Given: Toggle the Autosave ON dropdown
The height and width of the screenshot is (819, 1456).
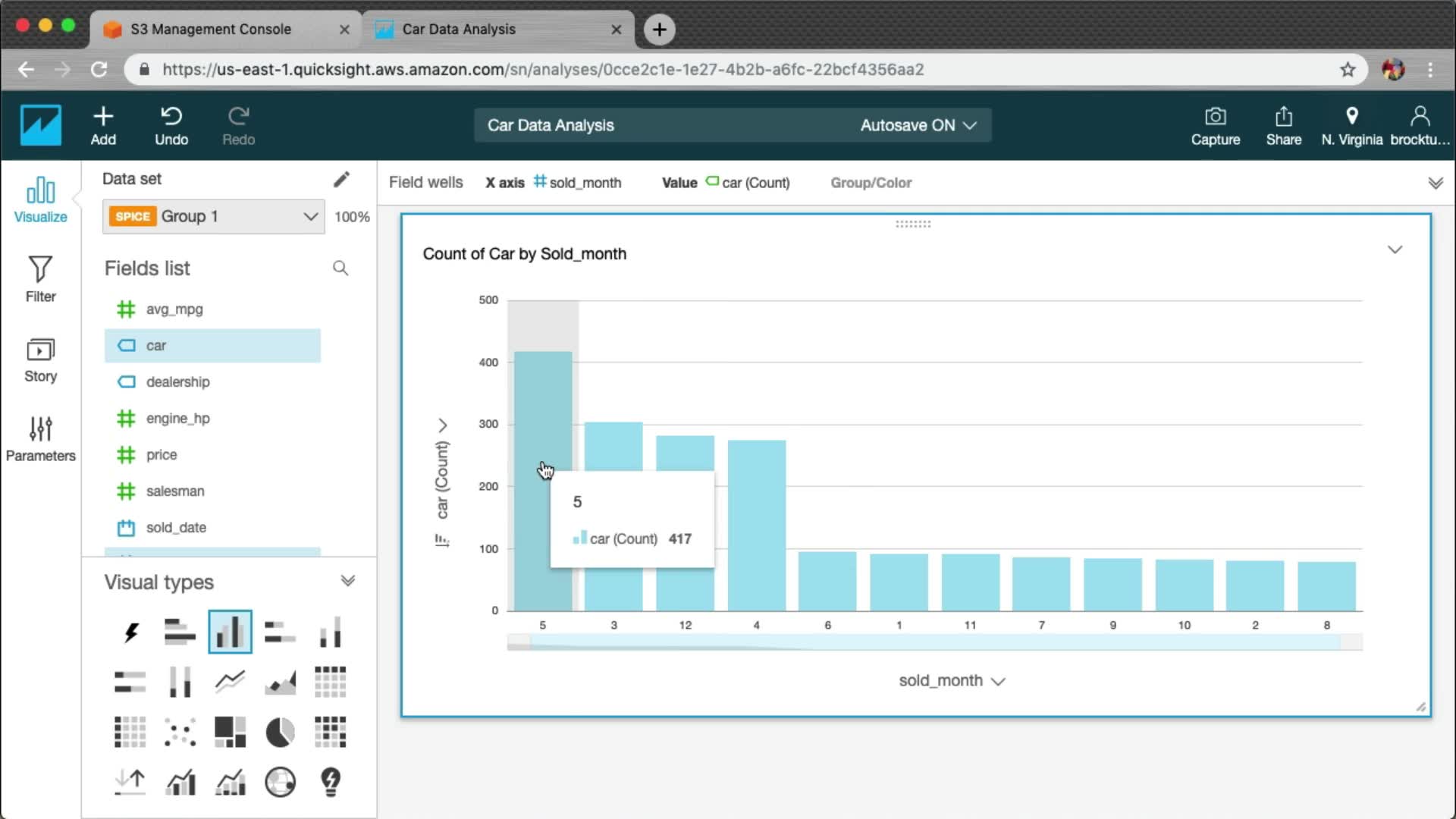Looking at the screenshot, I should (918, 125).
